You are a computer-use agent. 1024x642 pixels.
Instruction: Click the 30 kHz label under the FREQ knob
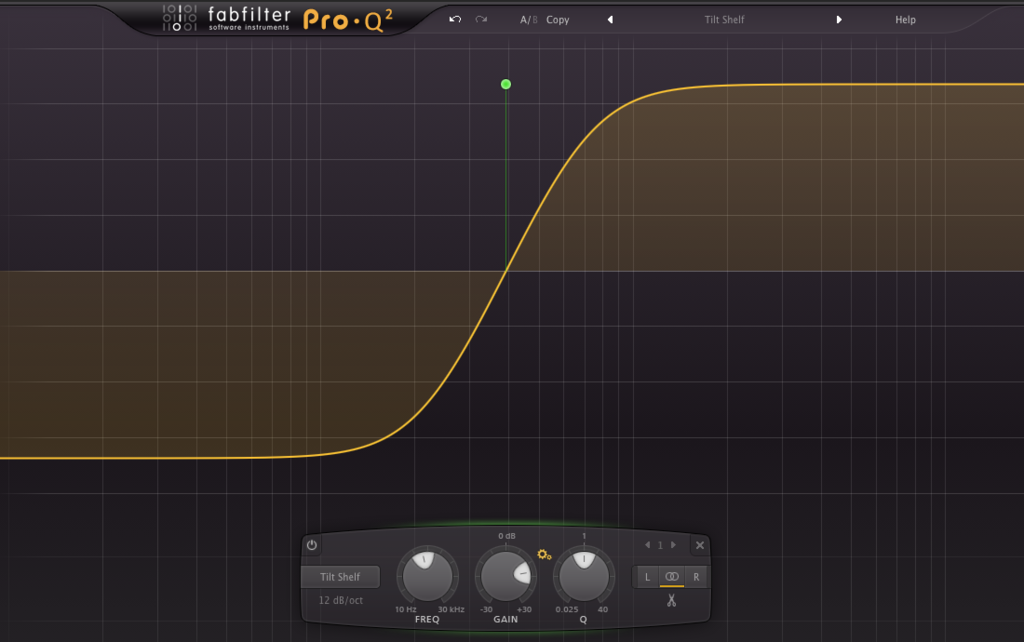pos(451,609)
